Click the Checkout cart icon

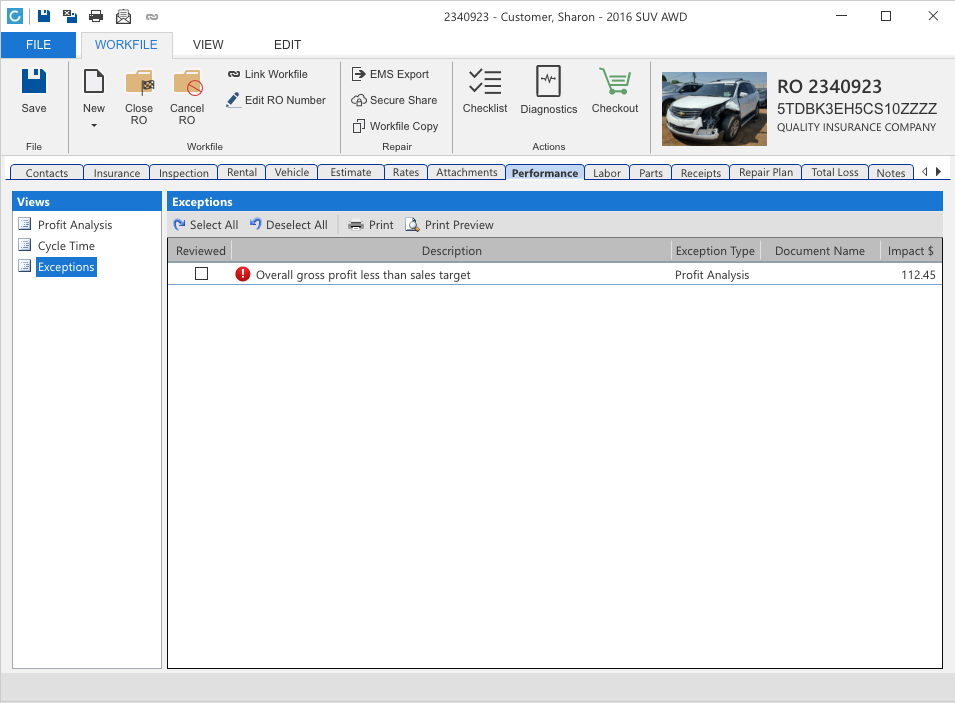tap(614, 90)
